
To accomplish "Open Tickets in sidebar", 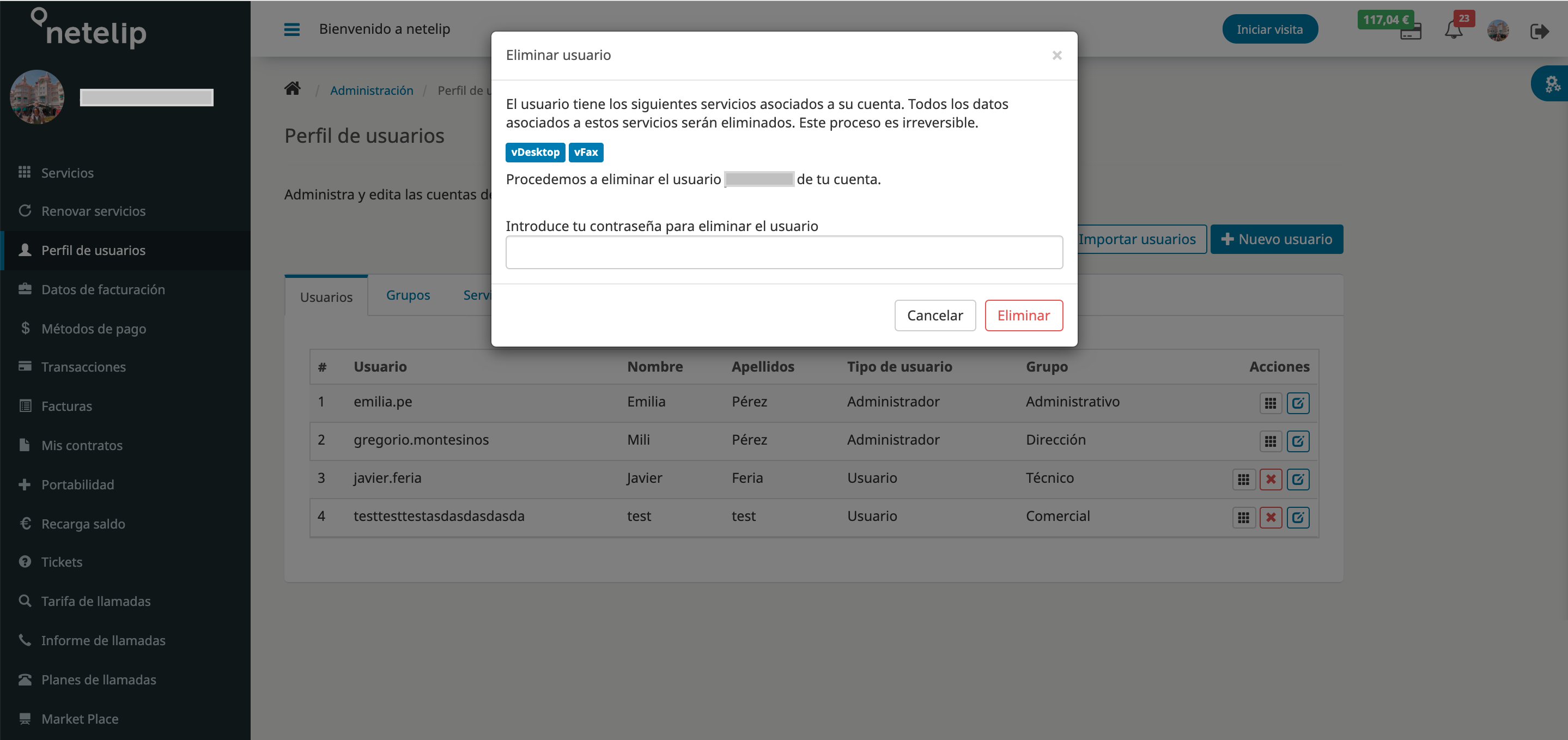I will click(x=125, y=562).
